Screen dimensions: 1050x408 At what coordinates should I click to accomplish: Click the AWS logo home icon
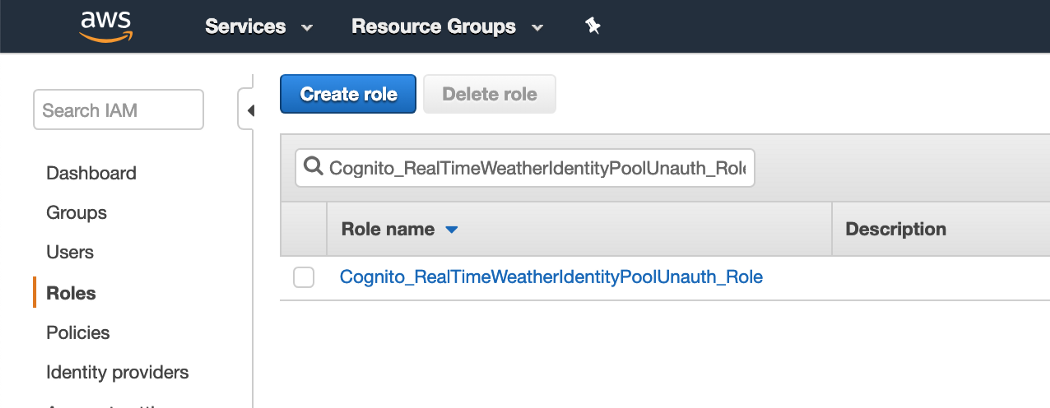click(106, 27)
